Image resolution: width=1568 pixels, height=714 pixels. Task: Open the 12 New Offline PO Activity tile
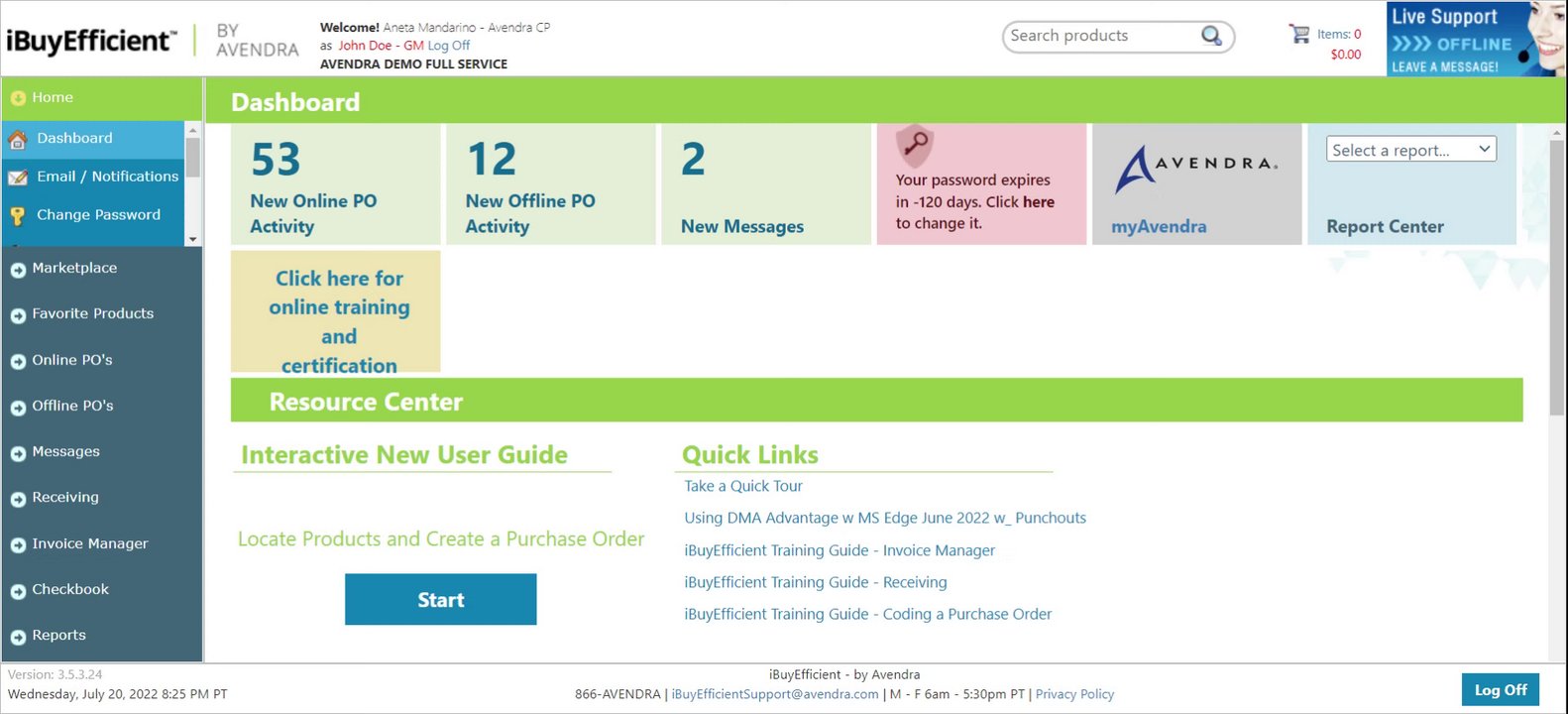(x=551, y=184)
